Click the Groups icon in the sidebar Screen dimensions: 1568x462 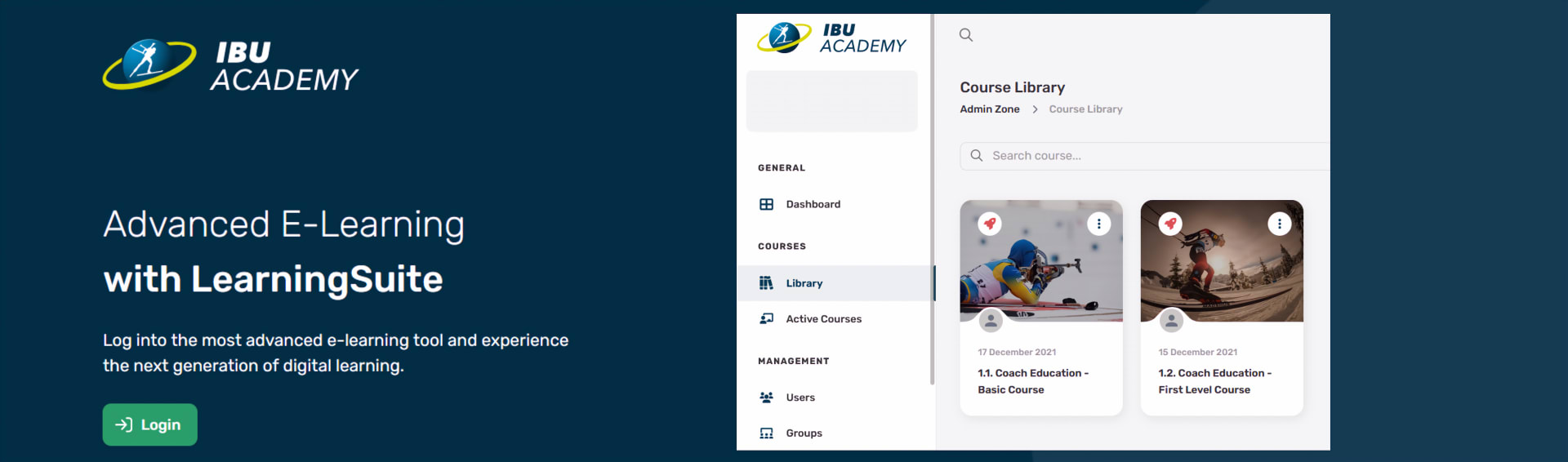coord(766,433)
